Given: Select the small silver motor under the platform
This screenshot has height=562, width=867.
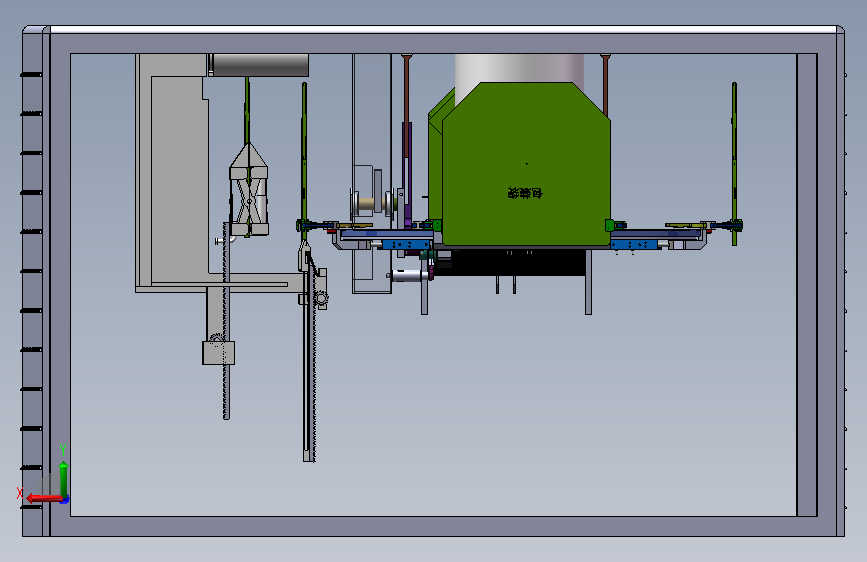Looking at the screenshot, I should 408,275.
